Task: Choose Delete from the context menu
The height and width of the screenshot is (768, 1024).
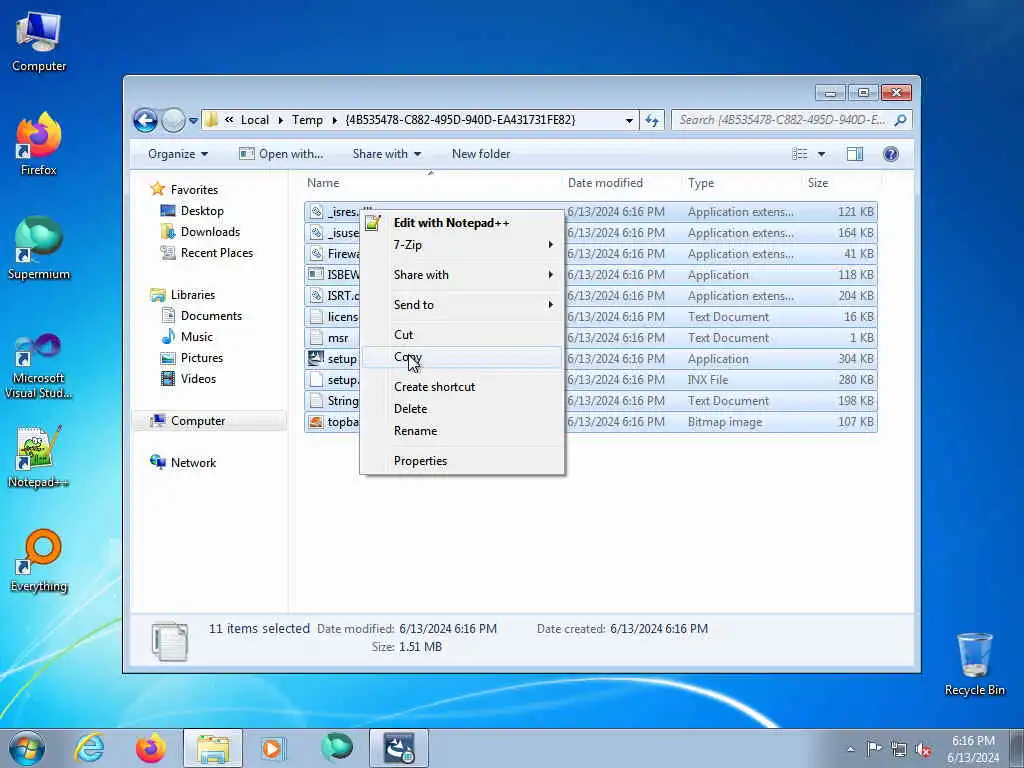Action: (462, 409)
